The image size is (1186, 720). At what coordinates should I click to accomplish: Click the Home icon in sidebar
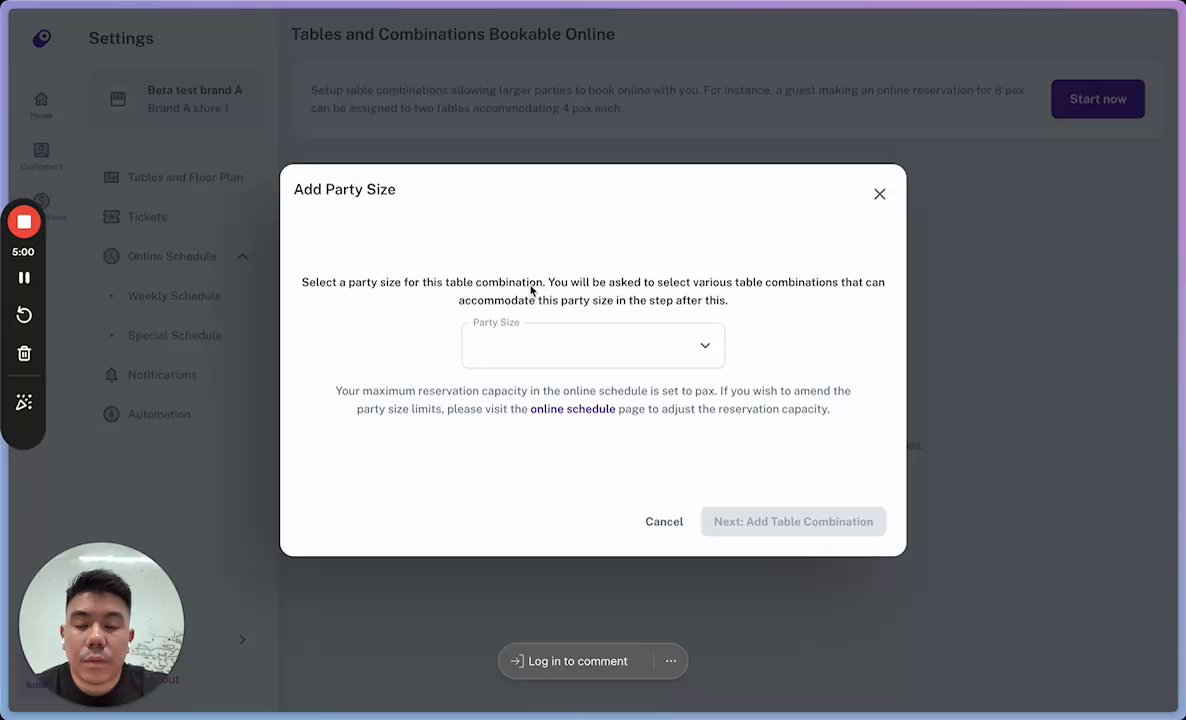(x=41, y=103)
